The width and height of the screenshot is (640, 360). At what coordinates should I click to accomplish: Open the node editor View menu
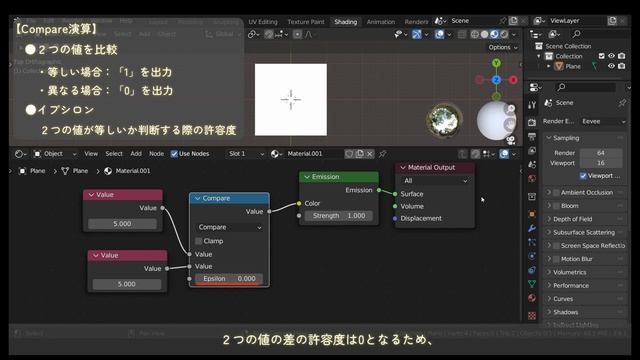point(91,154)
